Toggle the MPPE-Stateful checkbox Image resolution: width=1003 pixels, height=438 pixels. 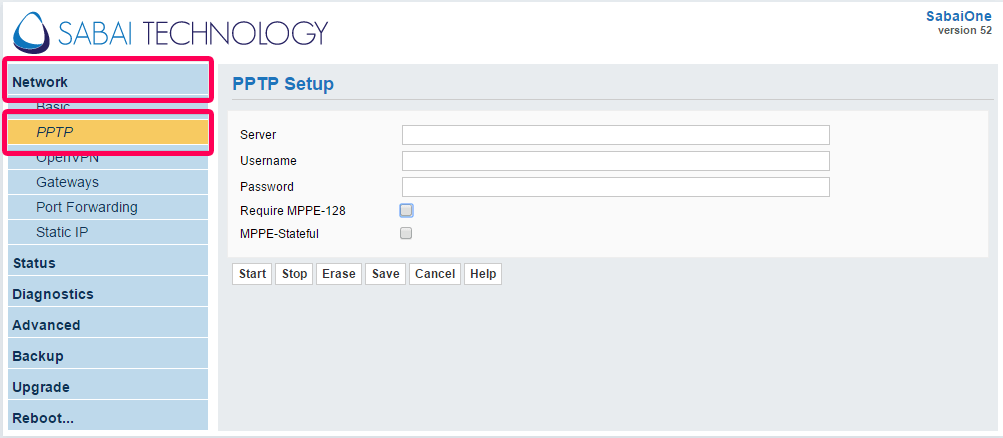pos(406,233)
